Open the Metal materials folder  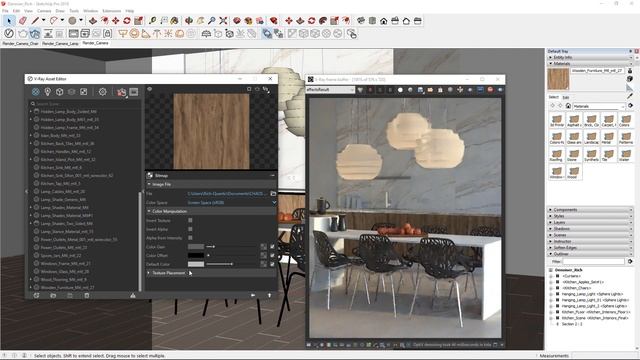click(608, 138)
